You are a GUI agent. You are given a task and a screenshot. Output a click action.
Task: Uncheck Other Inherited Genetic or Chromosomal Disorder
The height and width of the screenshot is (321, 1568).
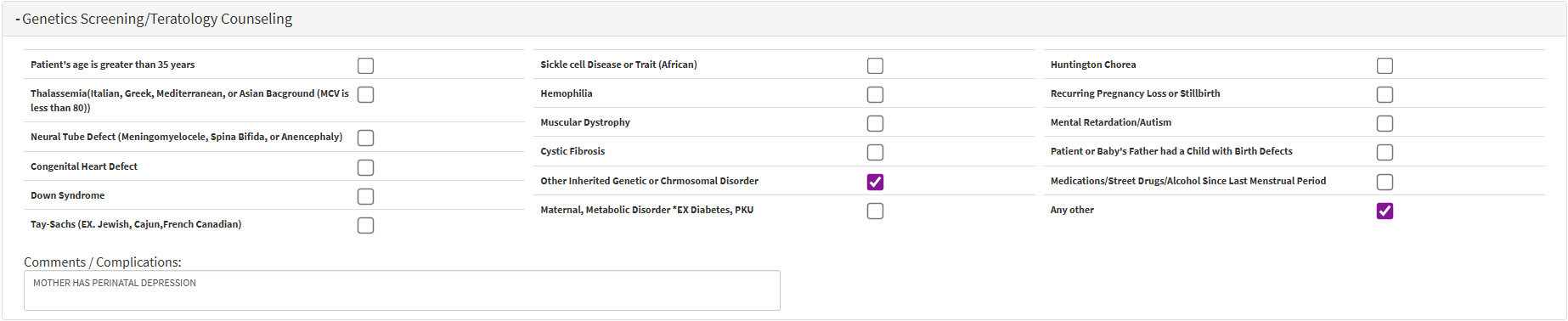tap(875, 182)
